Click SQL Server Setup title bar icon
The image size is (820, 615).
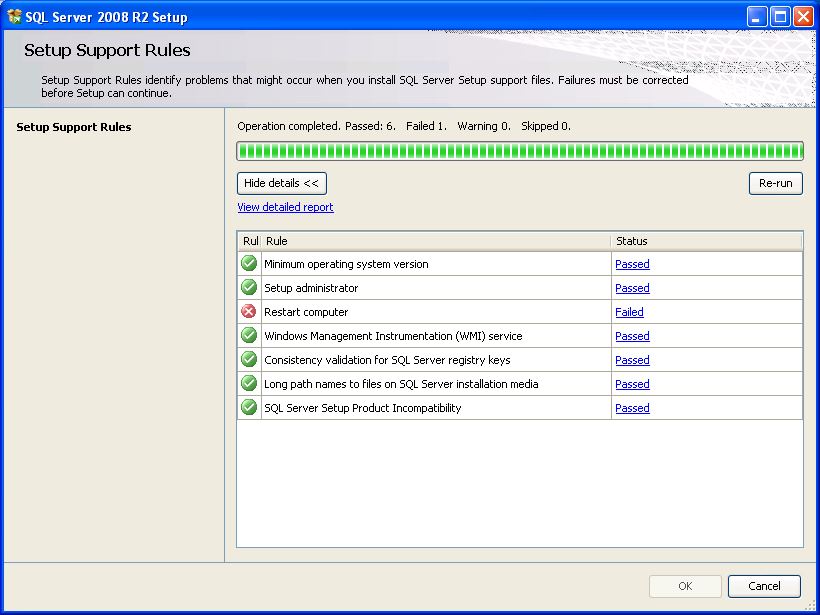click(14, 16)
